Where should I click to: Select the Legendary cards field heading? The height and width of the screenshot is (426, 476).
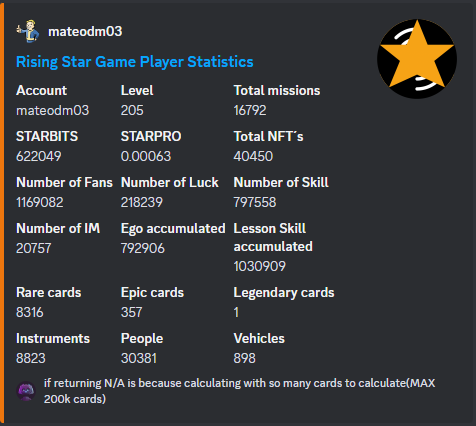pyautogui.click(x=284, y=293)
